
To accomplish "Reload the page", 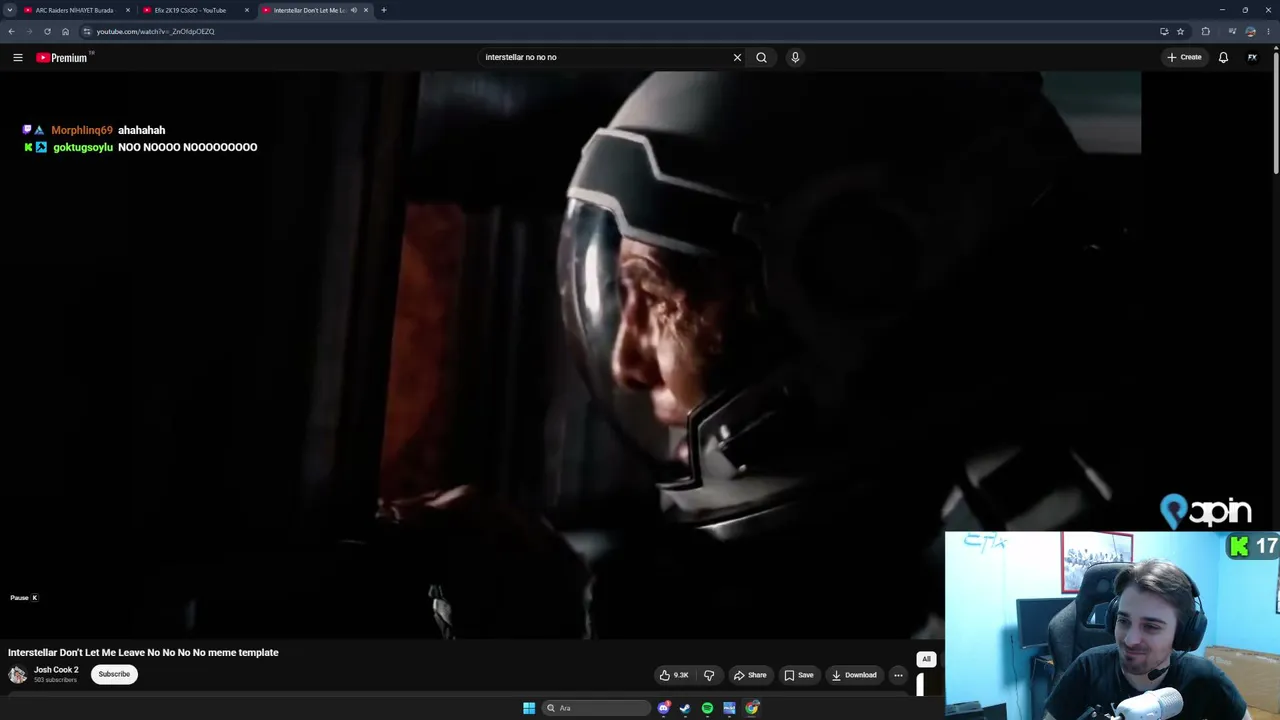I will [x=47, y=31].
